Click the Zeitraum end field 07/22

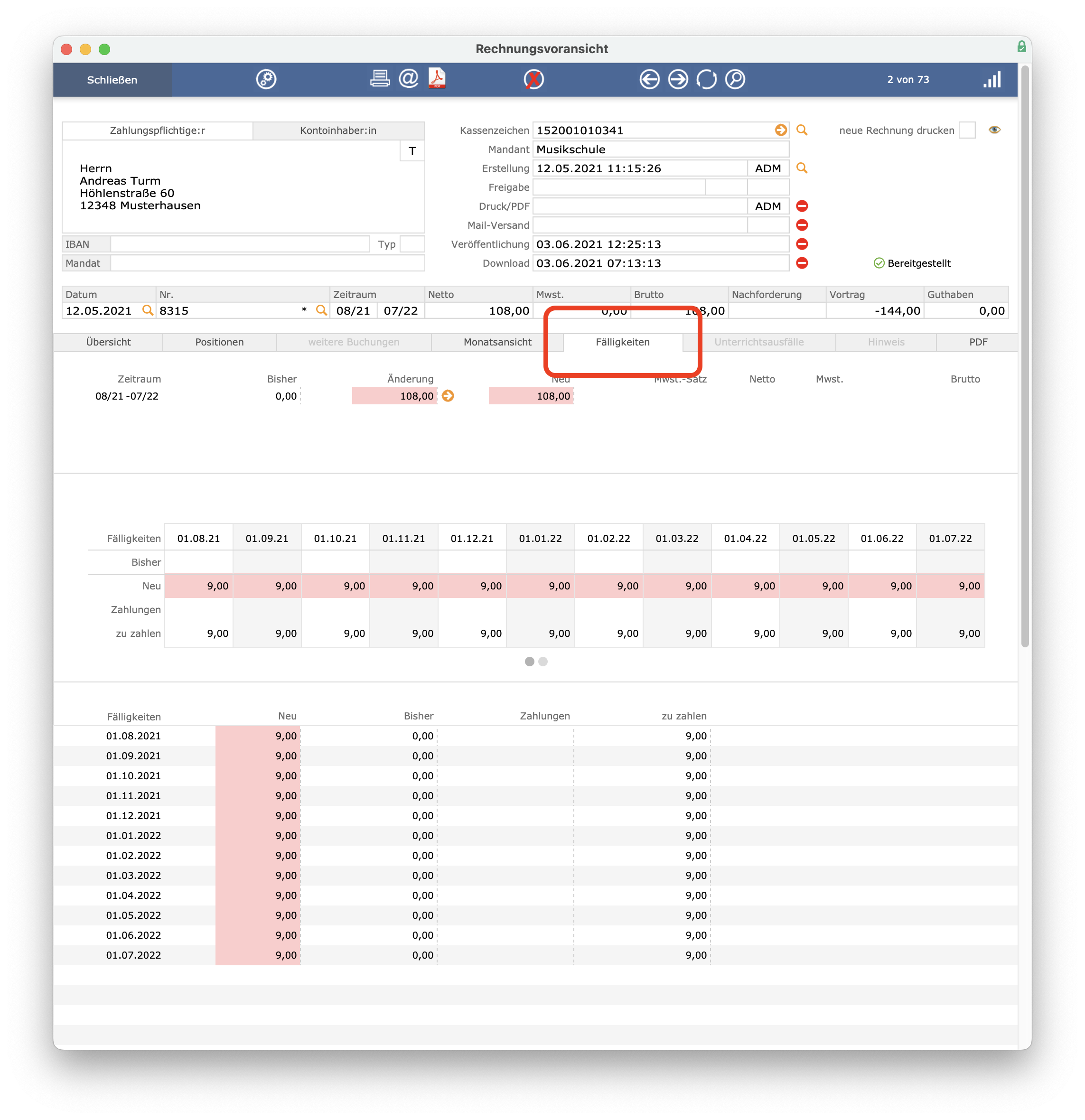click(x=401, y=310)
